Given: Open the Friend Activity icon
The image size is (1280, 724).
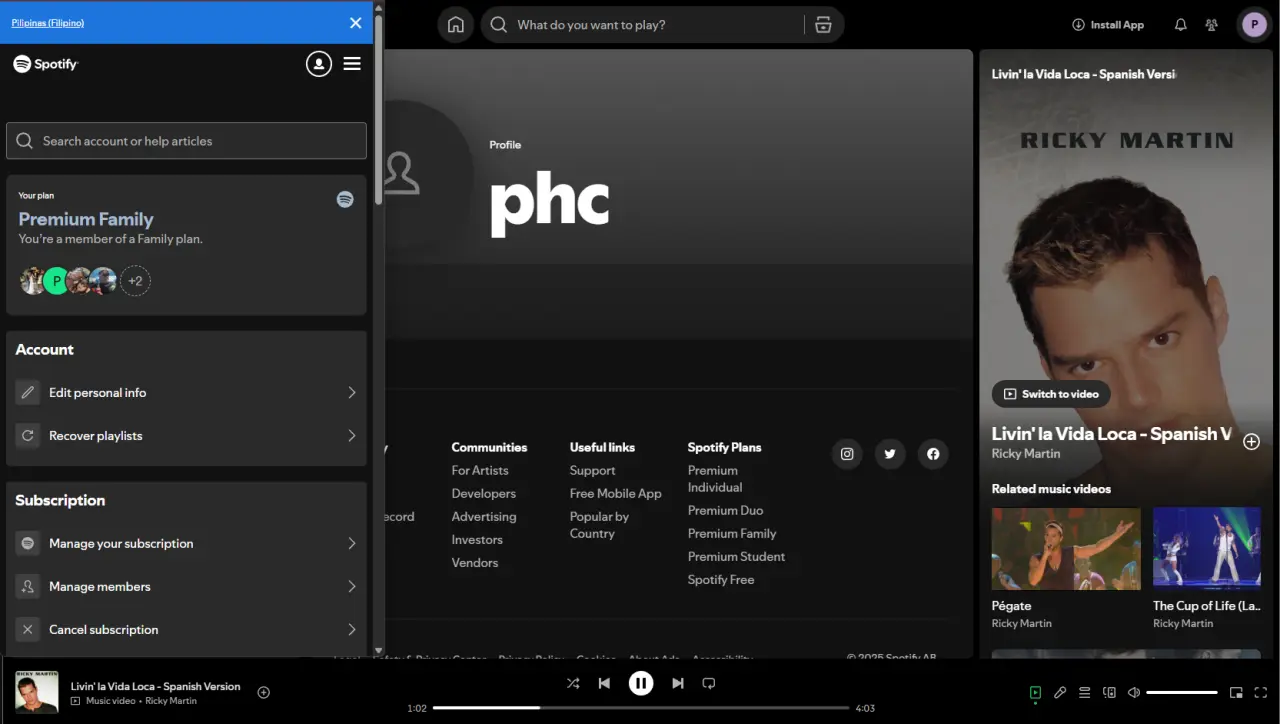Looking at the screenshot, I should (x=1212, y=25).
